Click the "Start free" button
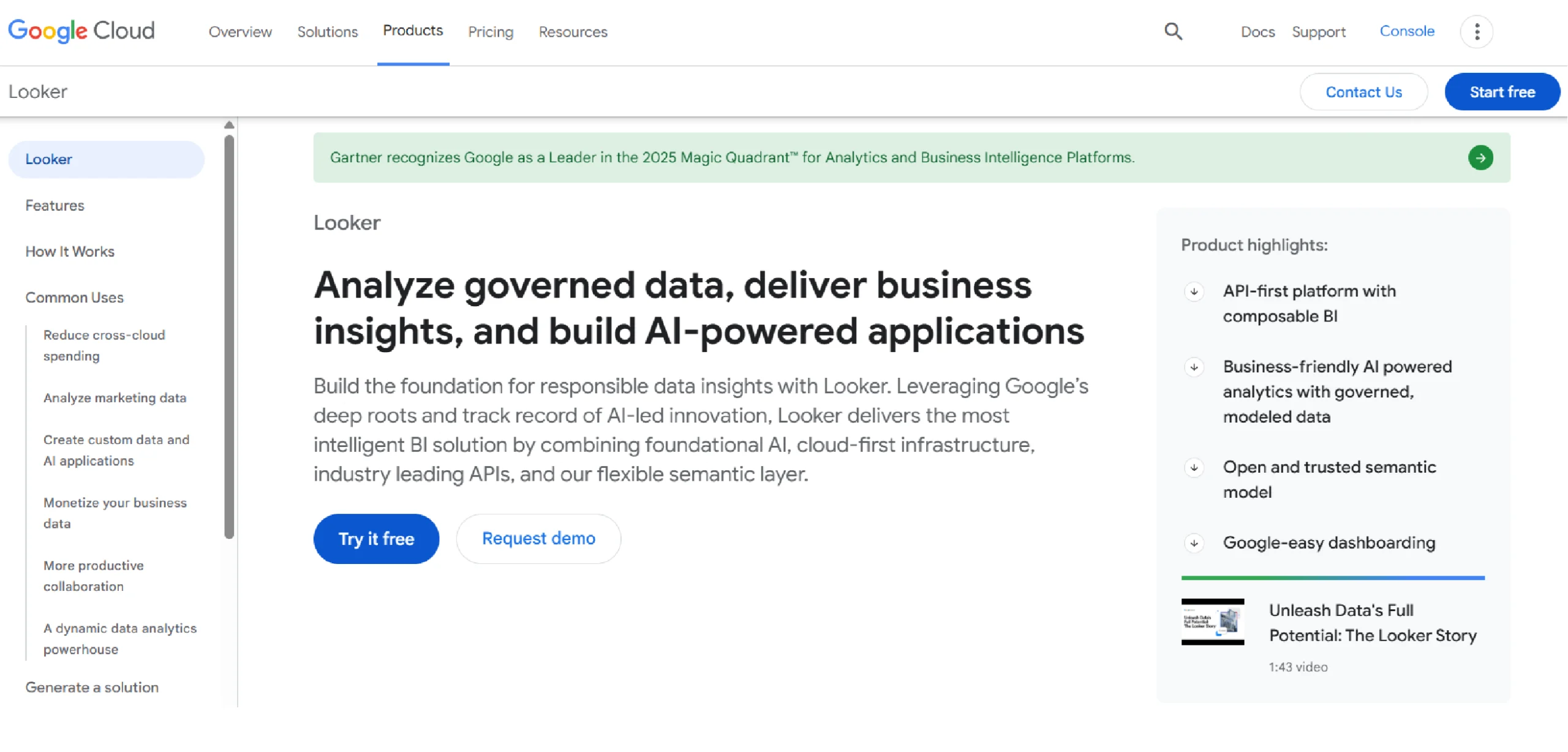1568x752 pixels. pyautogui.click(x=1502, y=91)
